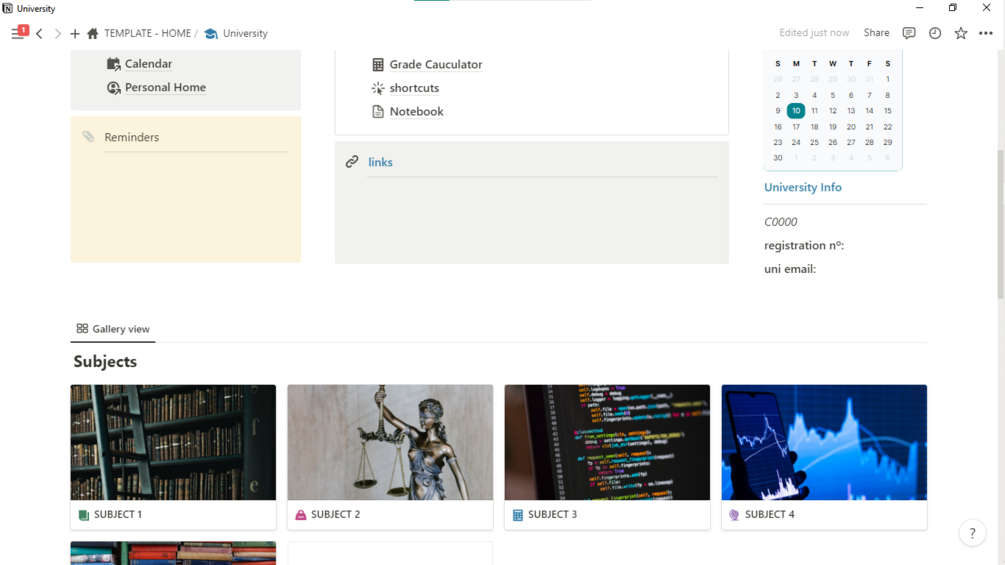This screenshot has width=1005, height=565.
Task: Open page history clock icon
Action: tap(935, 33)
